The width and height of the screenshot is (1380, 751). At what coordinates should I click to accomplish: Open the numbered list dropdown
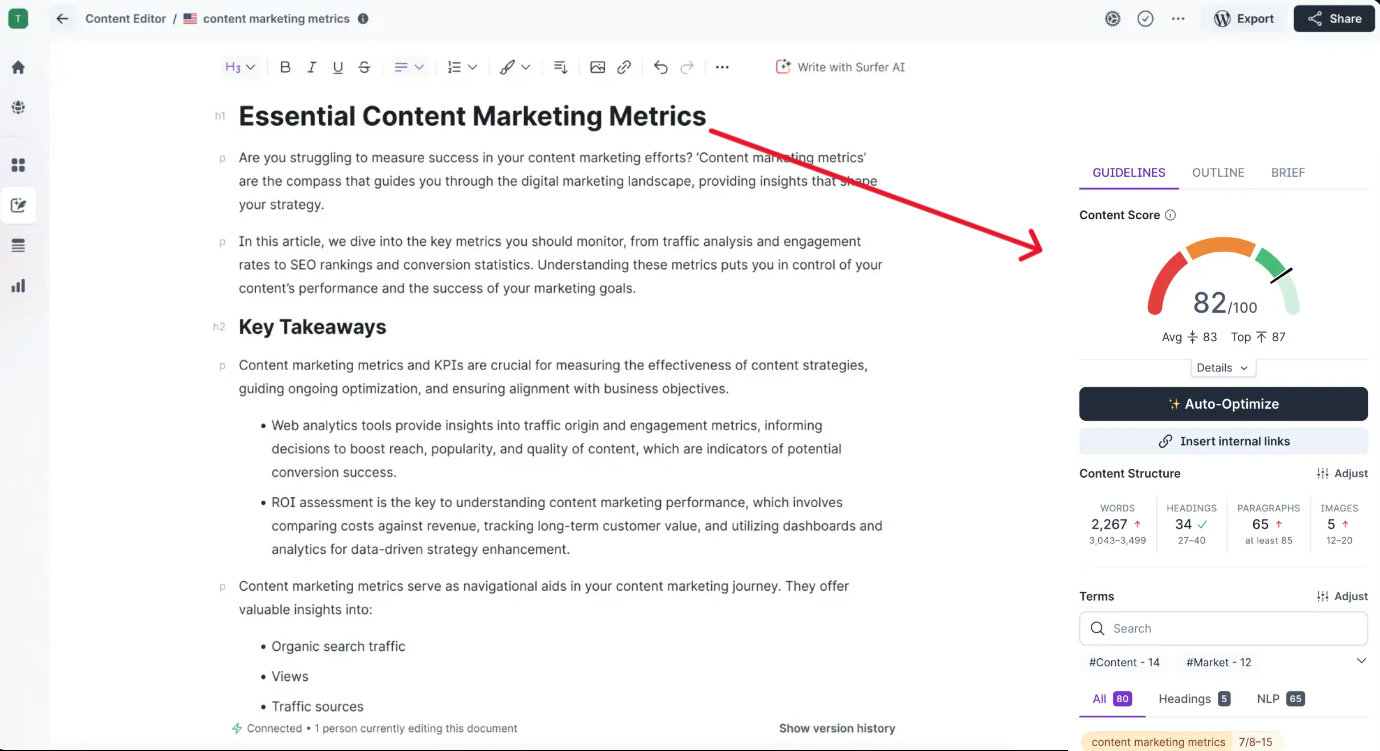point(462,67)
